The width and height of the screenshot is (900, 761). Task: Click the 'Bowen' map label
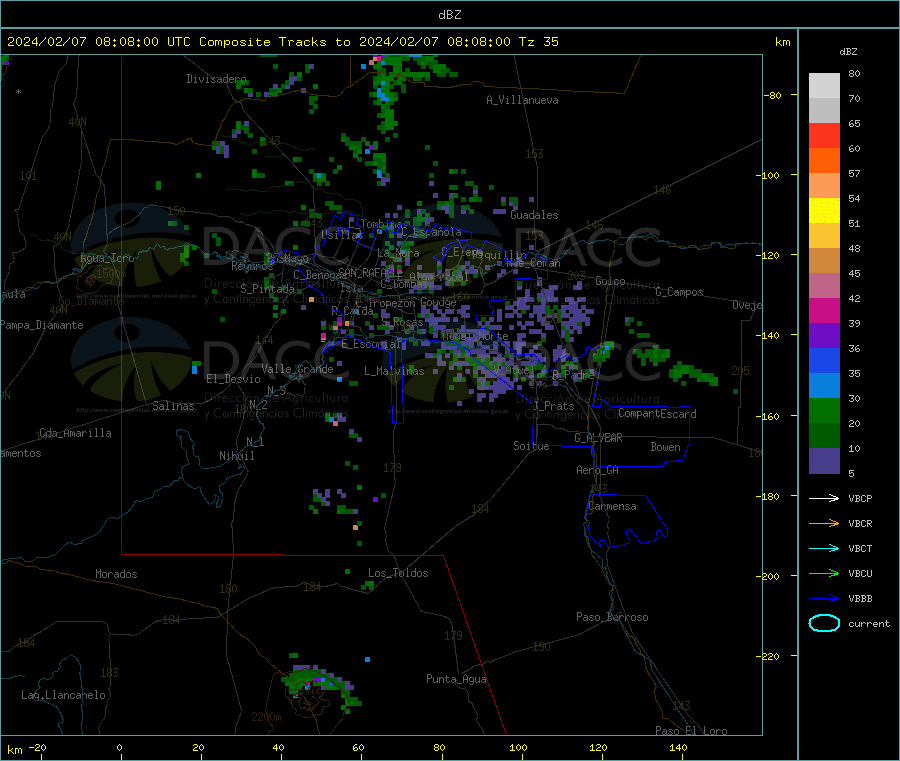(x=665, y=447)
